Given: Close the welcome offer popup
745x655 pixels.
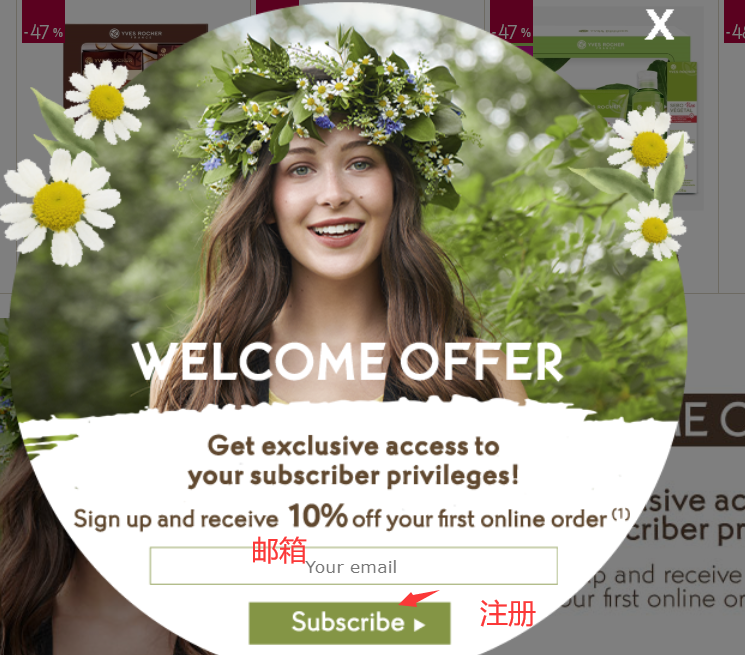Looking at the screenshot, I should tap(659, 24).
